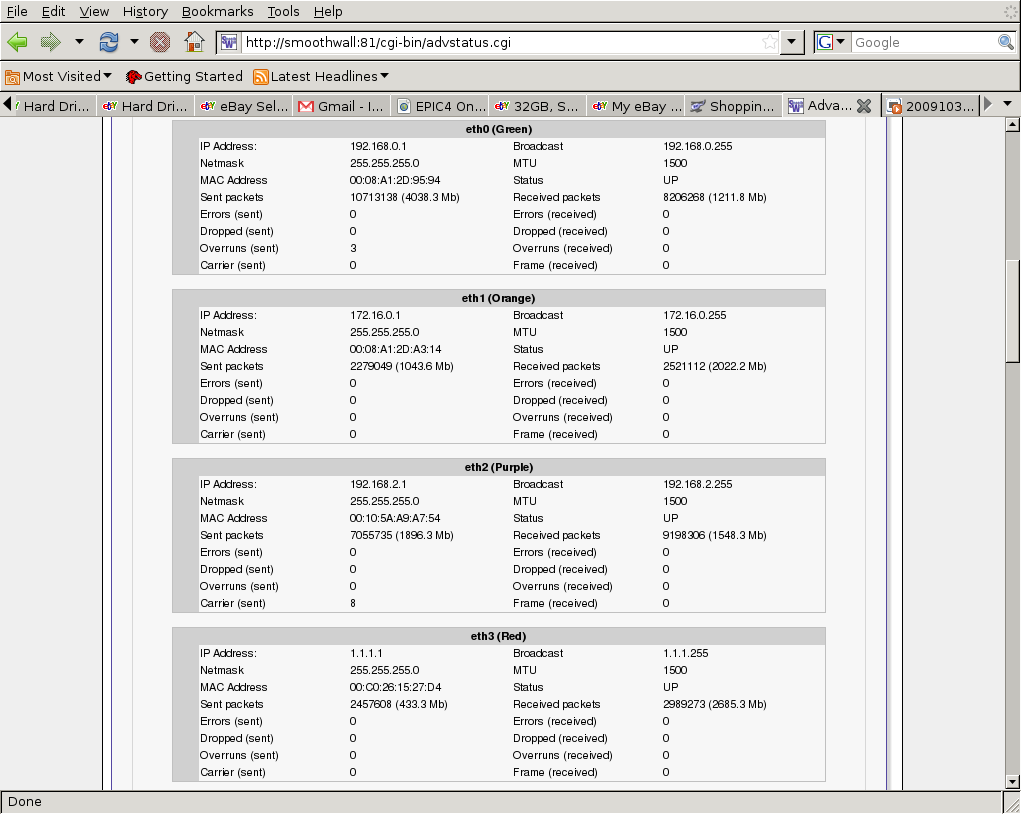Go to the Home page icon
This screenshot has width=1021, height=814.
(x=194, y=42)
